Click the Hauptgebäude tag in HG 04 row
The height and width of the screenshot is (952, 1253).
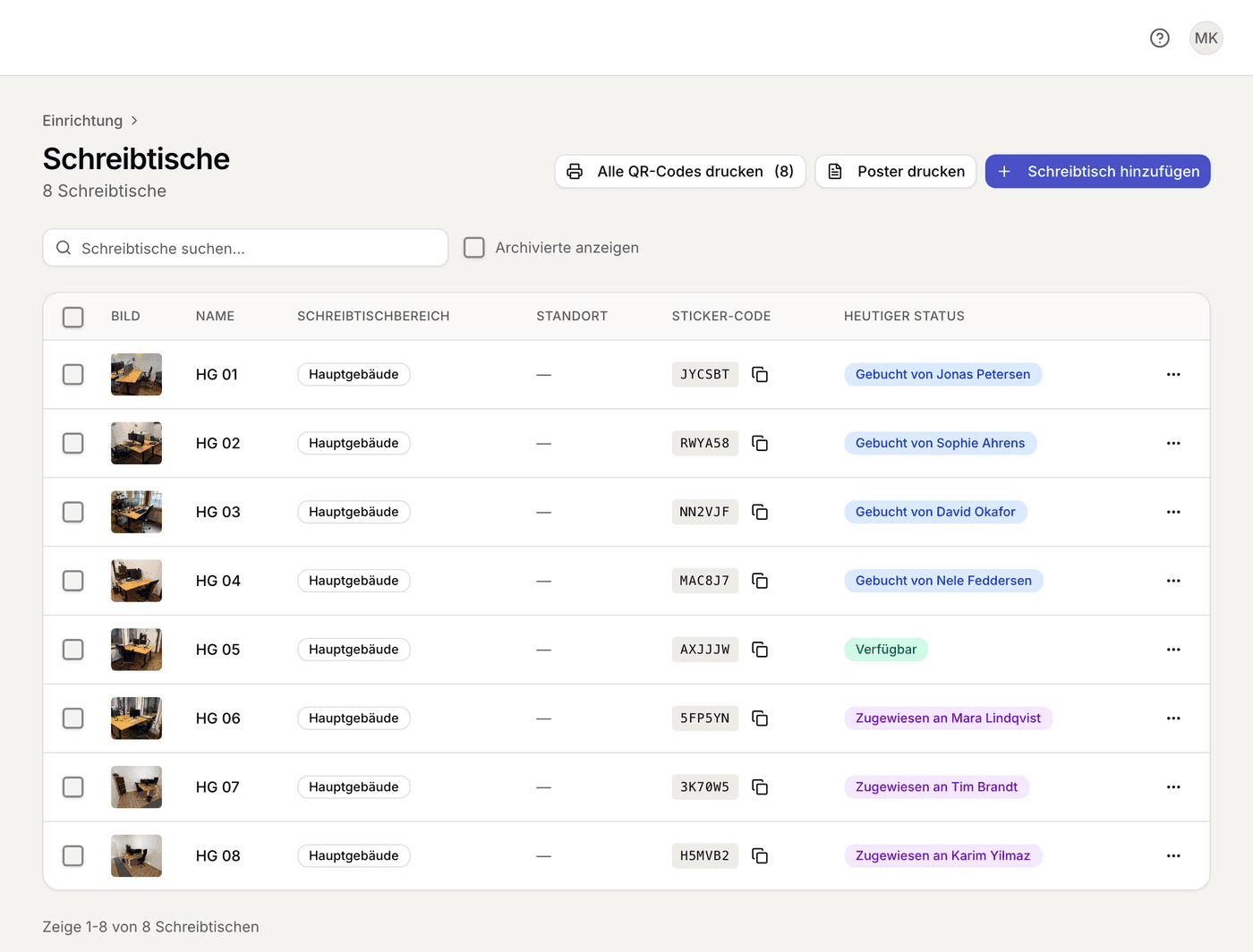pos(354,581)
